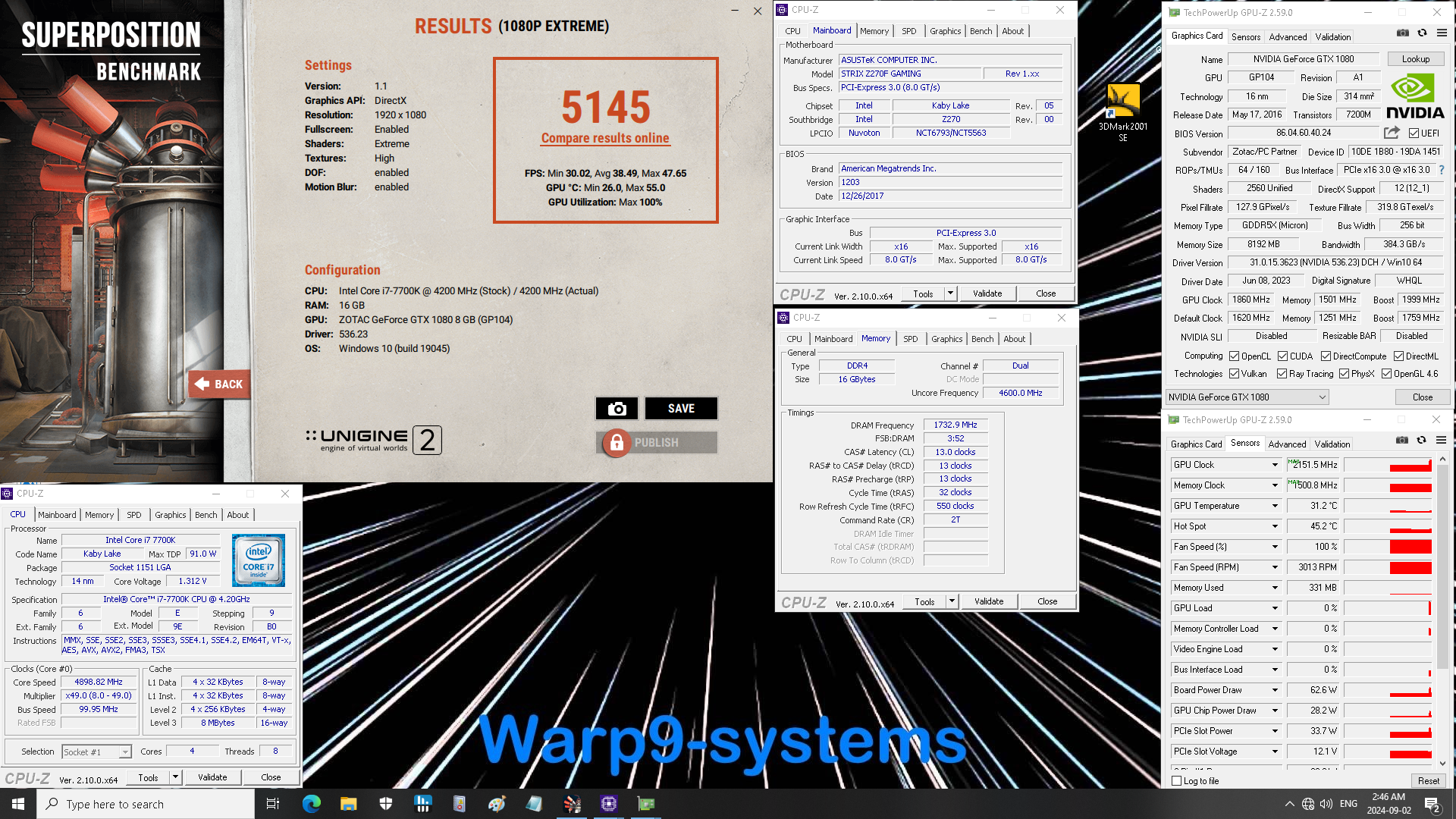This screenshot has width=1456, height=819.
Task: Open Windows Security shield on taskbar
Action: 385,804
